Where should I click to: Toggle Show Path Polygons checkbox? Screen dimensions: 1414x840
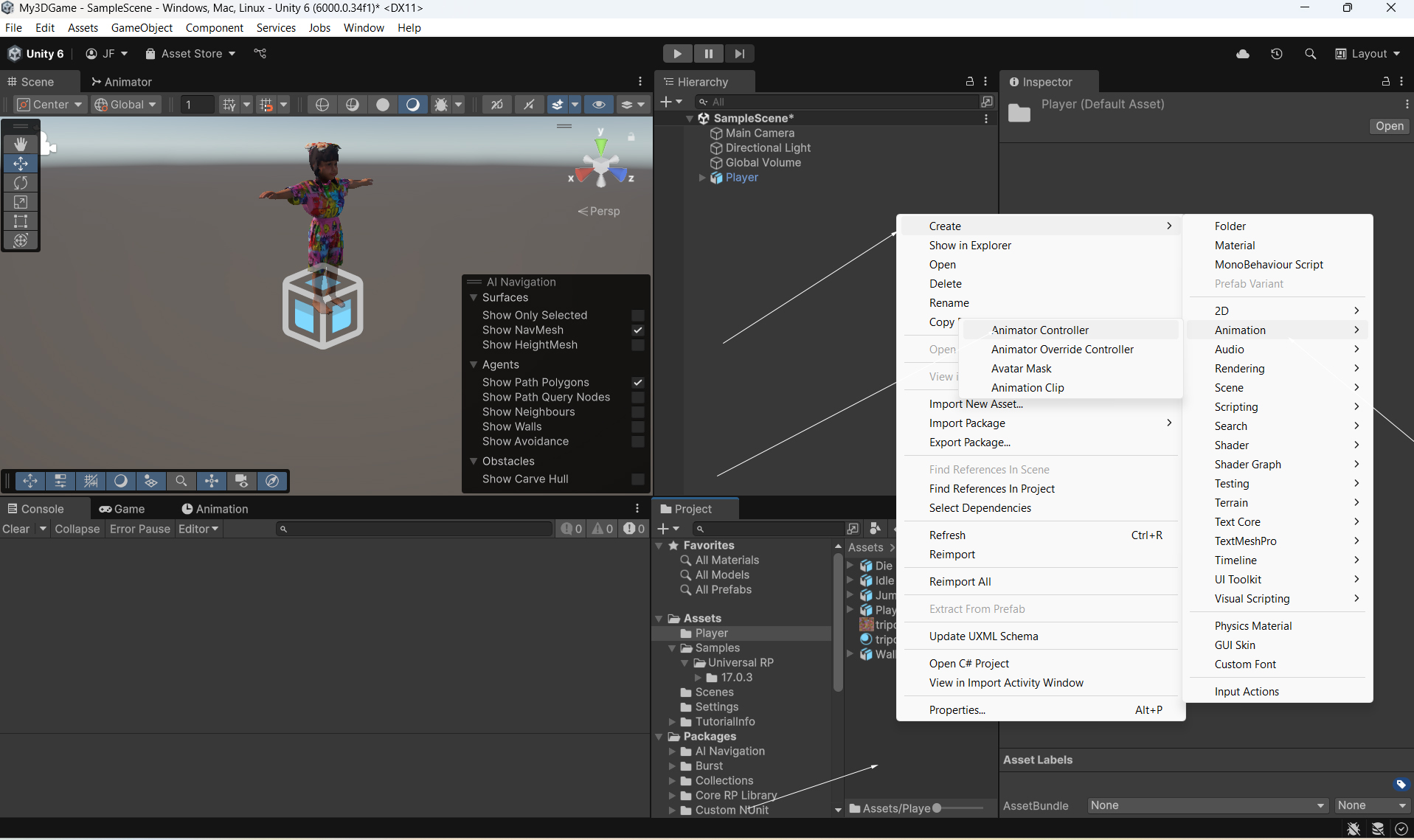point(638,383)
